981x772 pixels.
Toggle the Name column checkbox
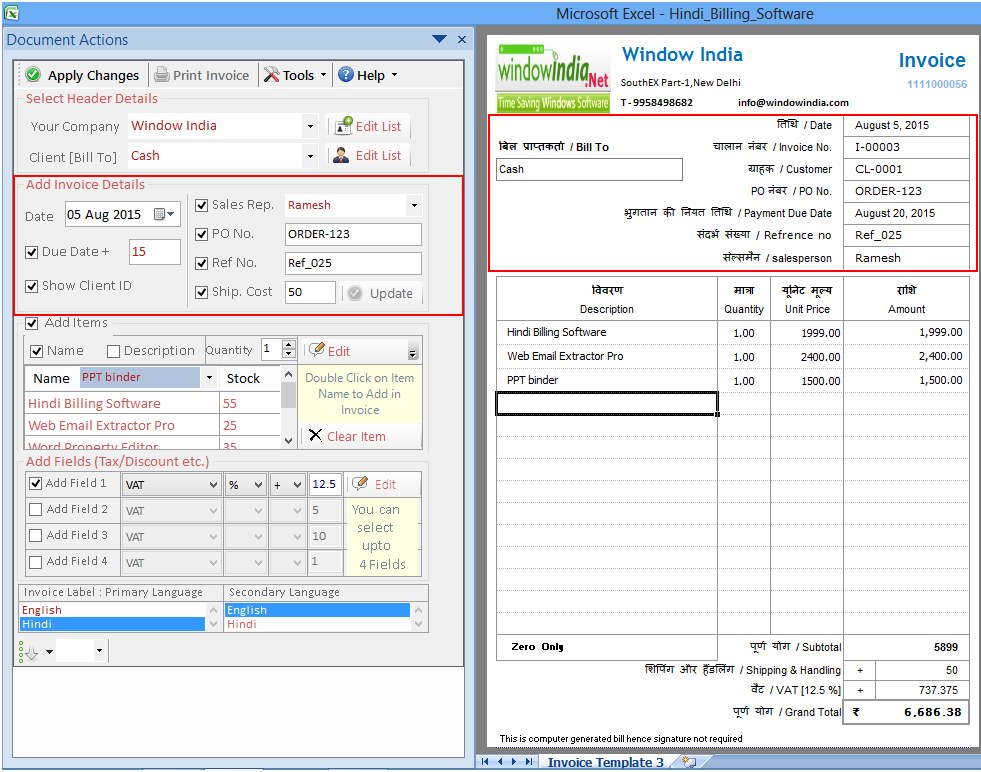tap(37, 351)
